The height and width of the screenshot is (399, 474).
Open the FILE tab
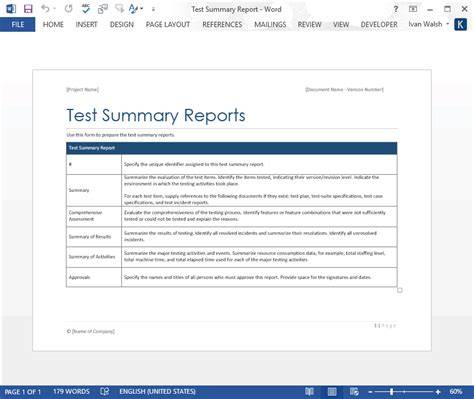point(18,24)
